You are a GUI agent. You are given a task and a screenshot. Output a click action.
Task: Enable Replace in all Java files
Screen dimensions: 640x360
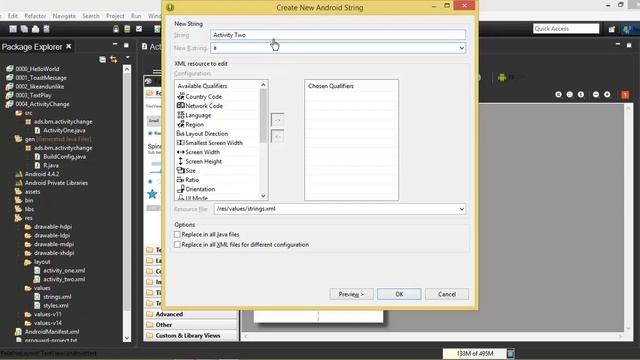coord(177,234)
